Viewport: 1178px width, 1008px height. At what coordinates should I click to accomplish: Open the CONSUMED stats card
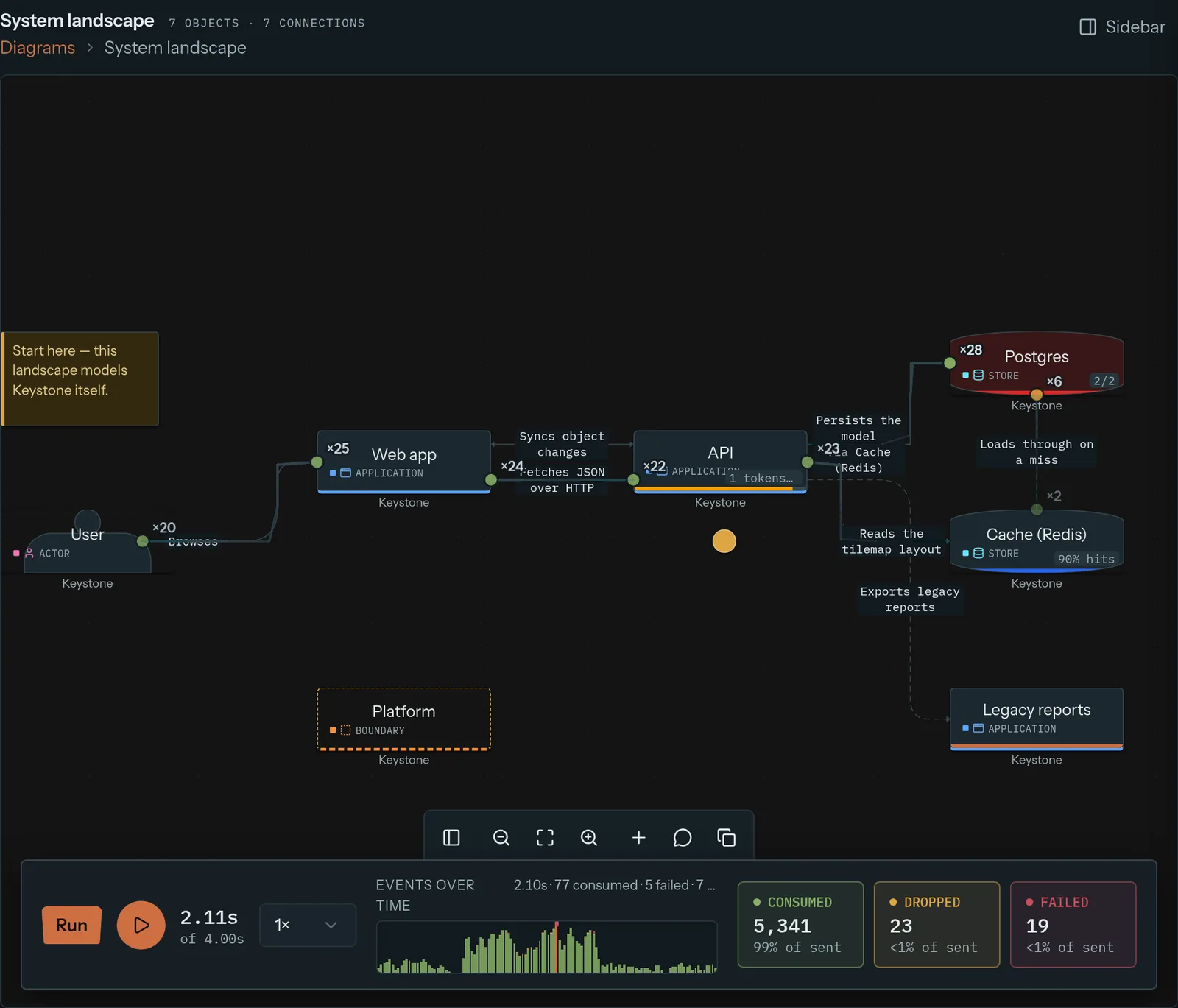coord(800,925)
